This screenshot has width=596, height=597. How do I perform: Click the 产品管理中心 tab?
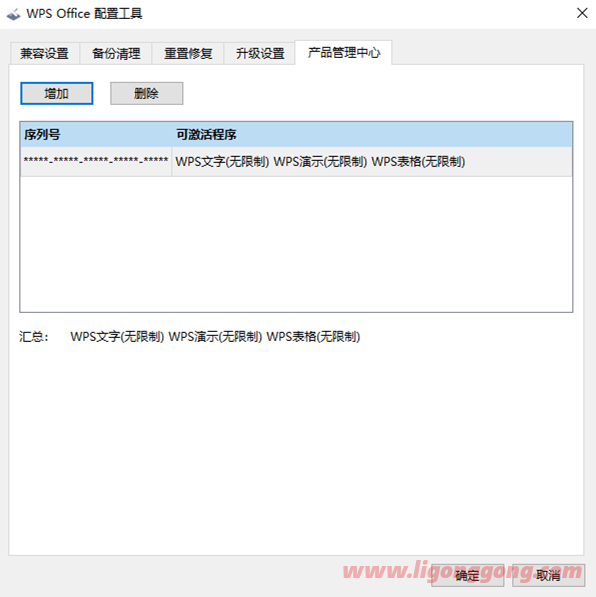(344, 53)
